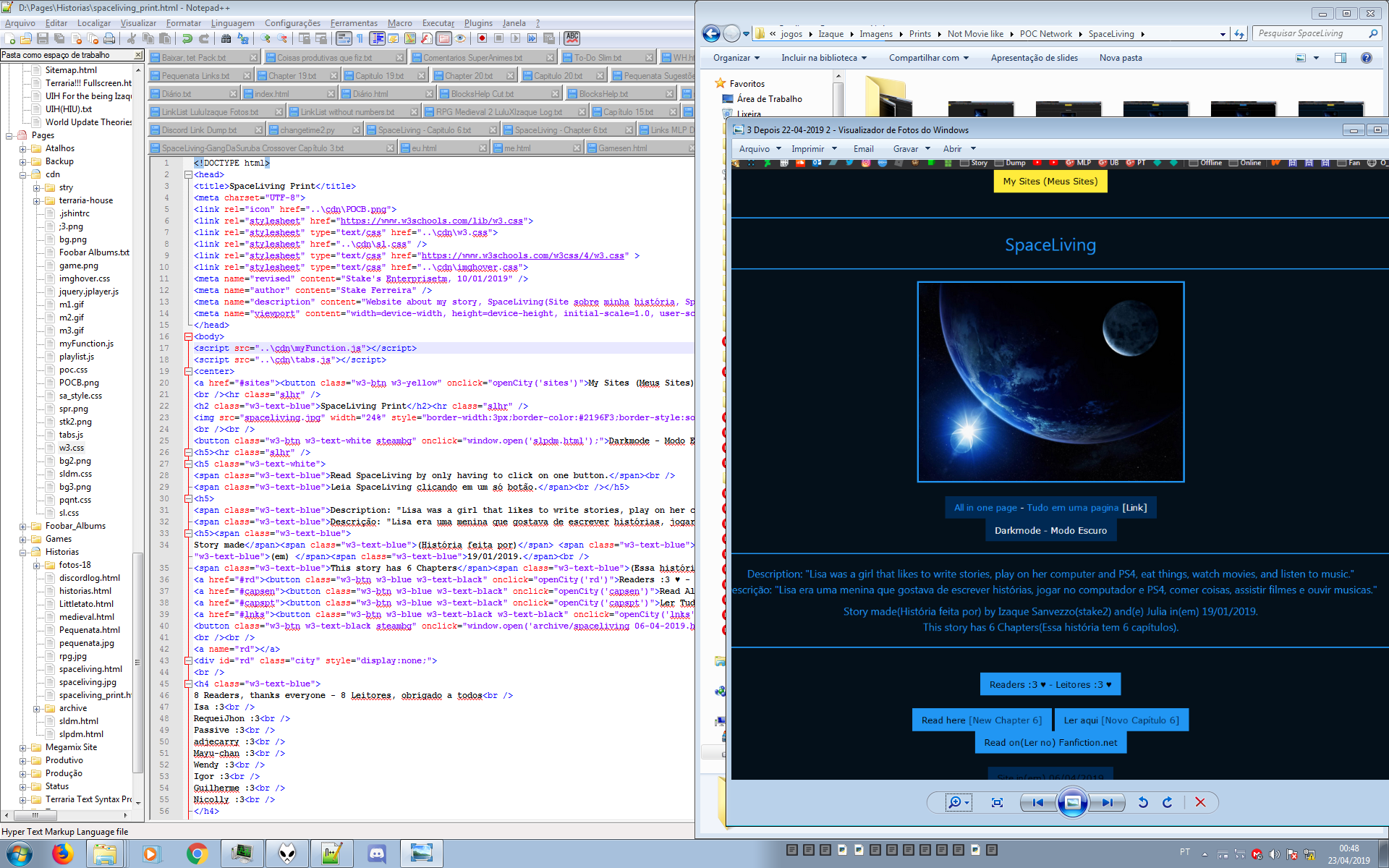This screenshot has height=868, width=1389.
Task: Delete the photo with the red X
Action: coord(1200,802)
